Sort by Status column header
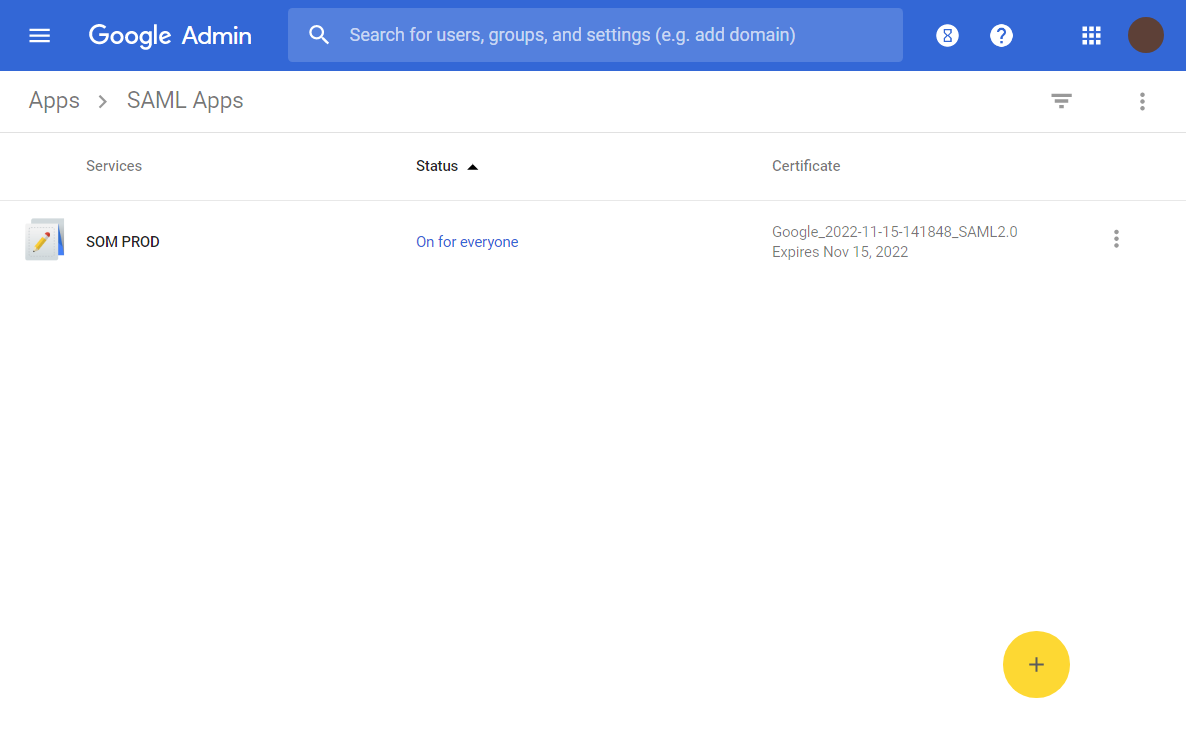 pyautogui.click(x=437, y=166)
